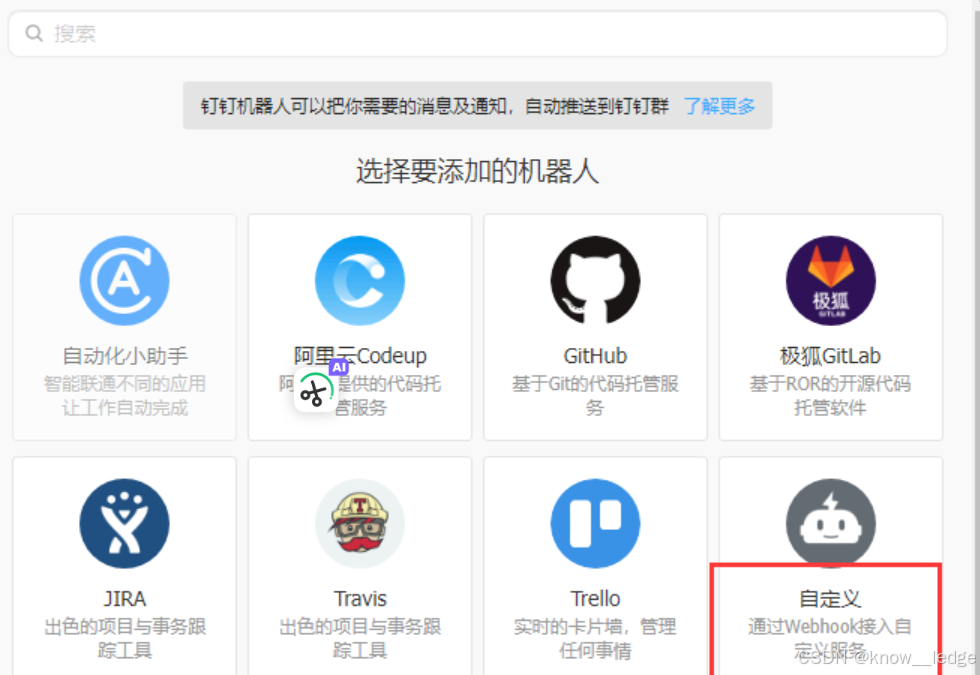This screenshot has width=980, height=675.
Task: Click description 智能联通不同的应用让工作自动完成
Action: (x=124, y=396)
